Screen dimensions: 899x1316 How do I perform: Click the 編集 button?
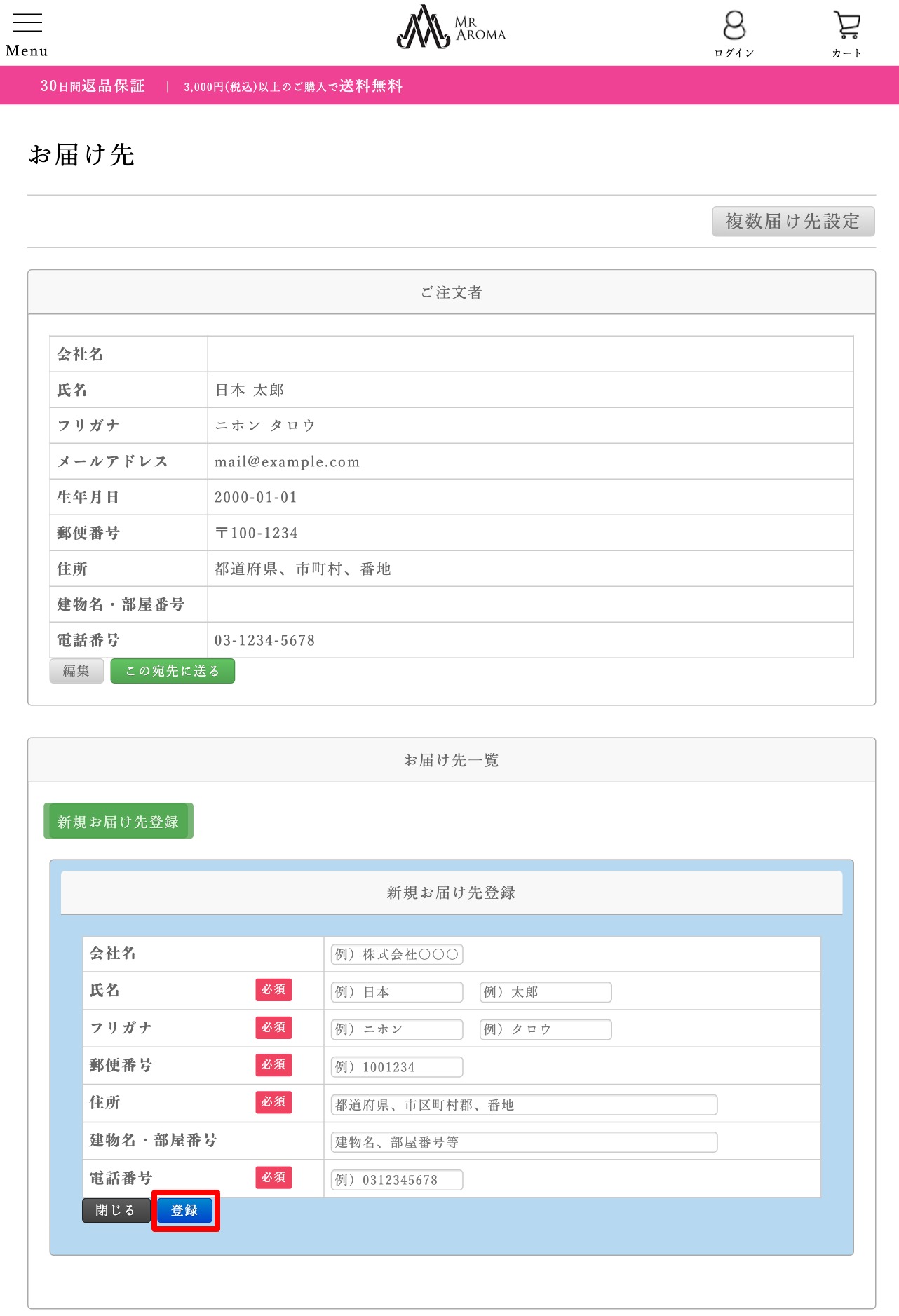click(76, 671)
